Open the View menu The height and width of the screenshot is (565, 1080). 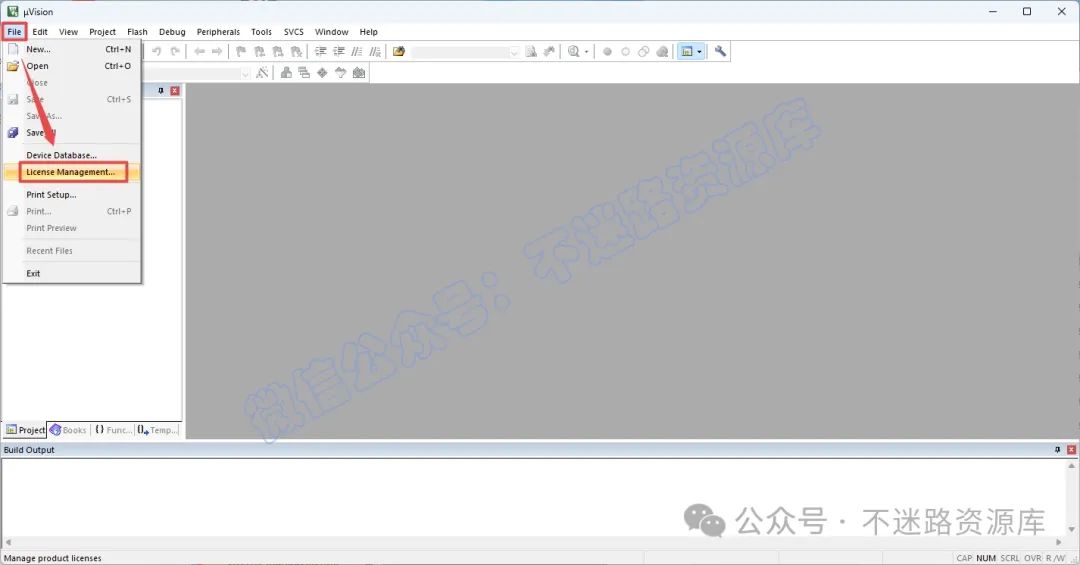(68, 32)
